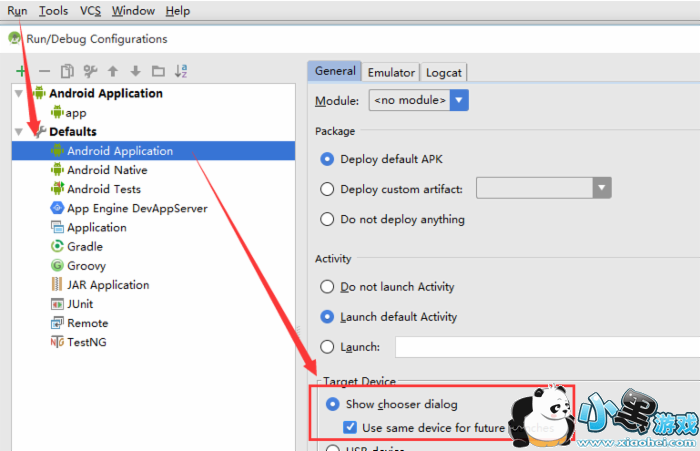Select Do not launch Activity radio button

[x=327, y=287]
